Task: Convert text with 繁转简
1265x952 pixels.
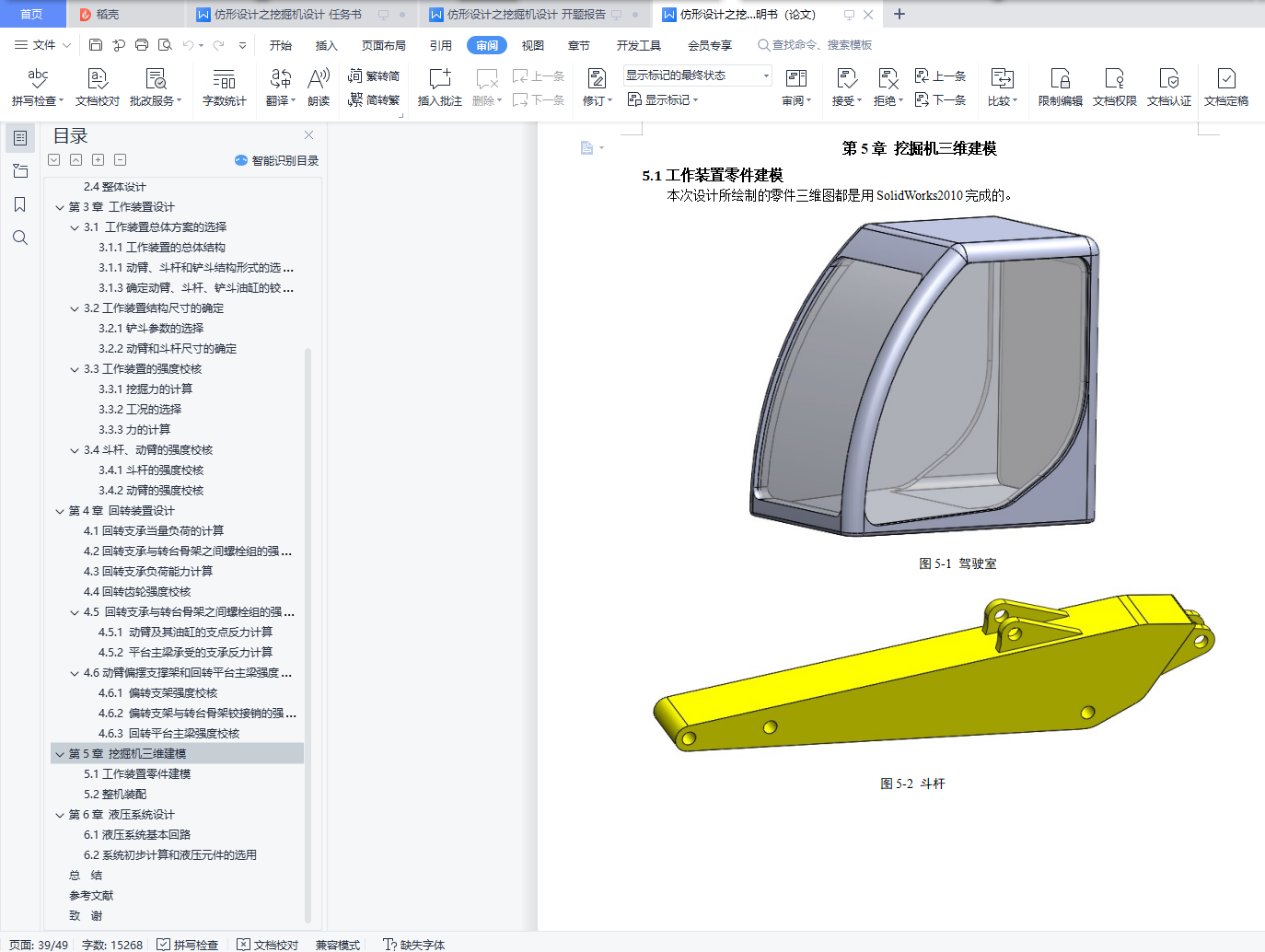Action: pos(374,75)
